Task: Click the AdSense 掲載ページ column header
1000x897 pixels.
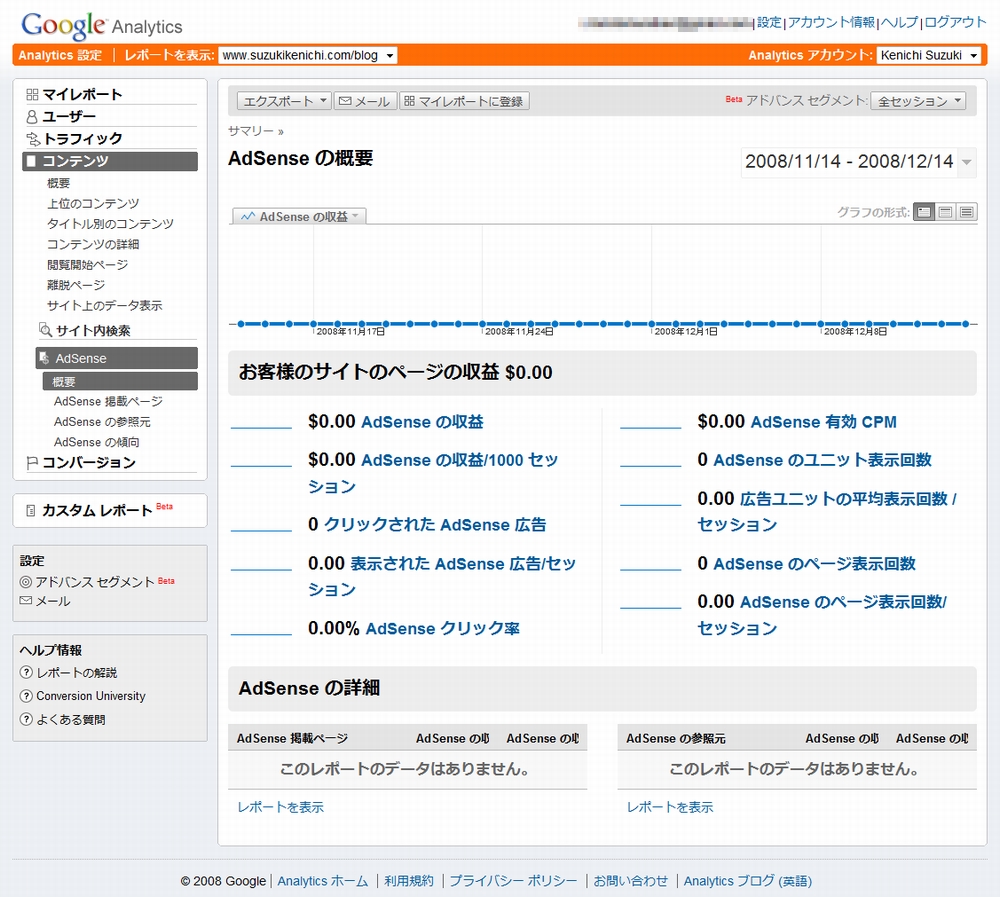Action: click(292, 738)
